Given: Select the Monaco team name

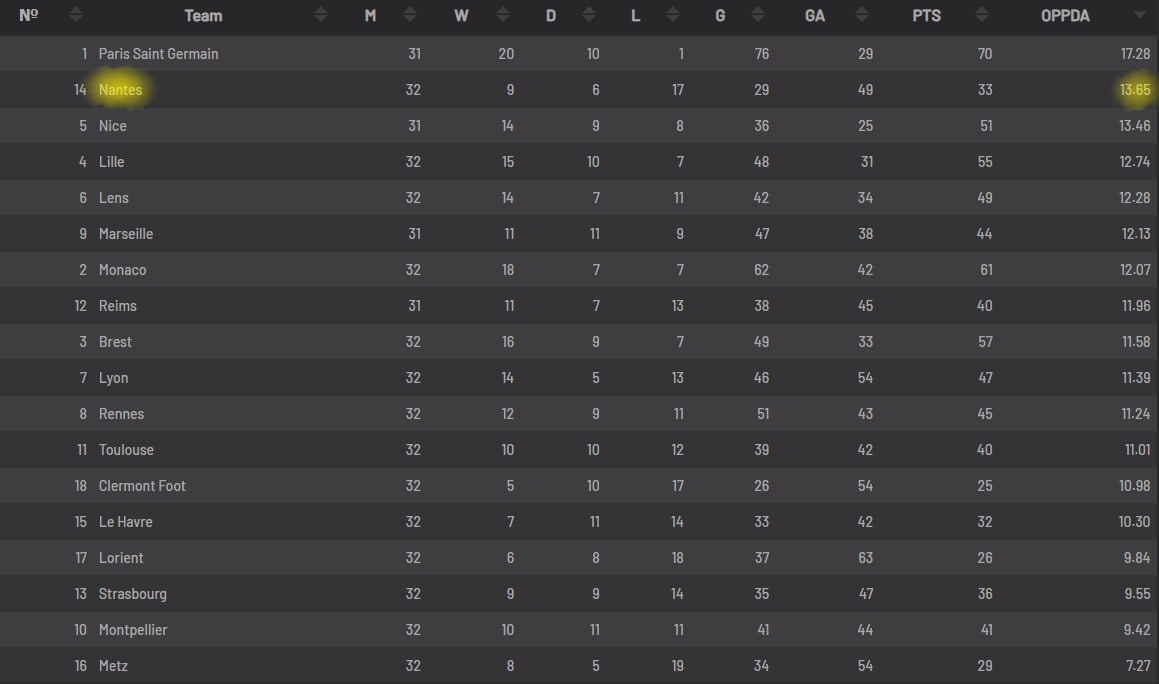Looking at the screenshot, I should (x=122, y=270).
